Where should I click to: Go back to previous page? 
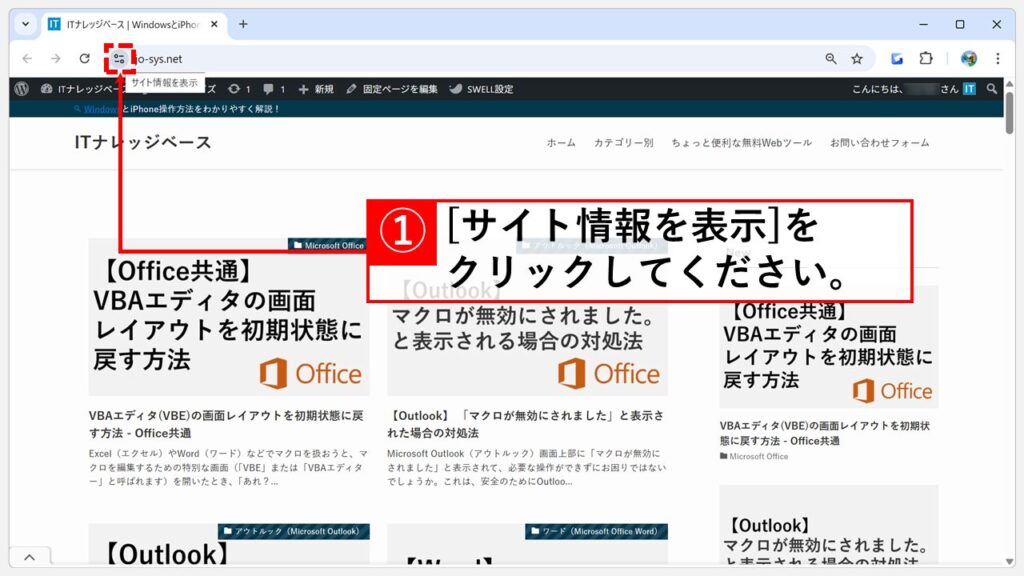click(x=27, y=59)
